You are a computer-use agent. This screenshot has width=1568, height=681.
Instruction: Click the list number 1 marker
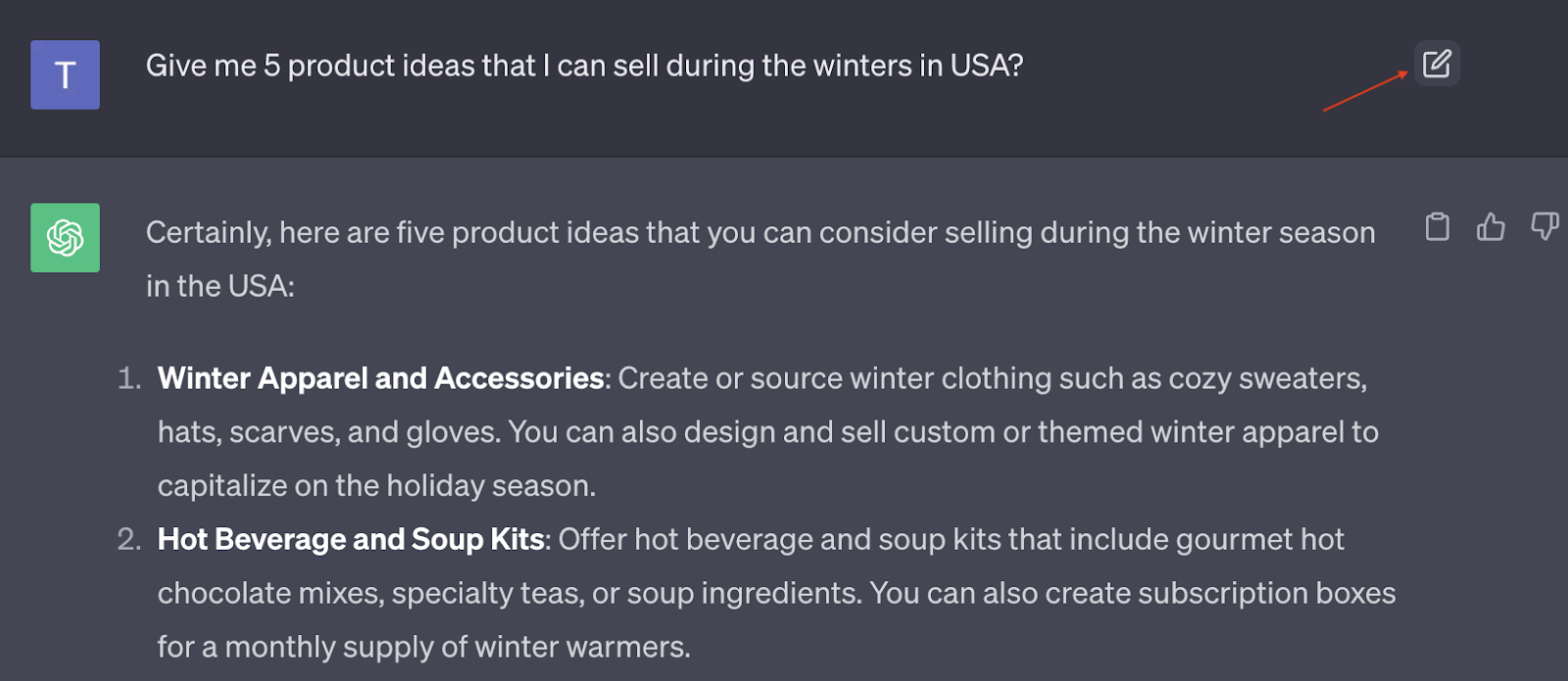[128, 379]
